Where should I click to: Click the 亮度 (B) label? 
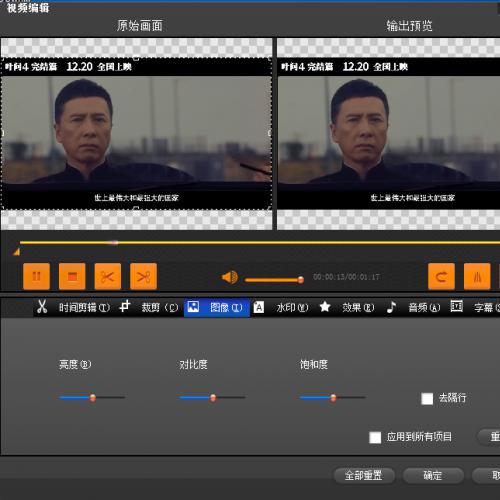(x=75, y=364)
